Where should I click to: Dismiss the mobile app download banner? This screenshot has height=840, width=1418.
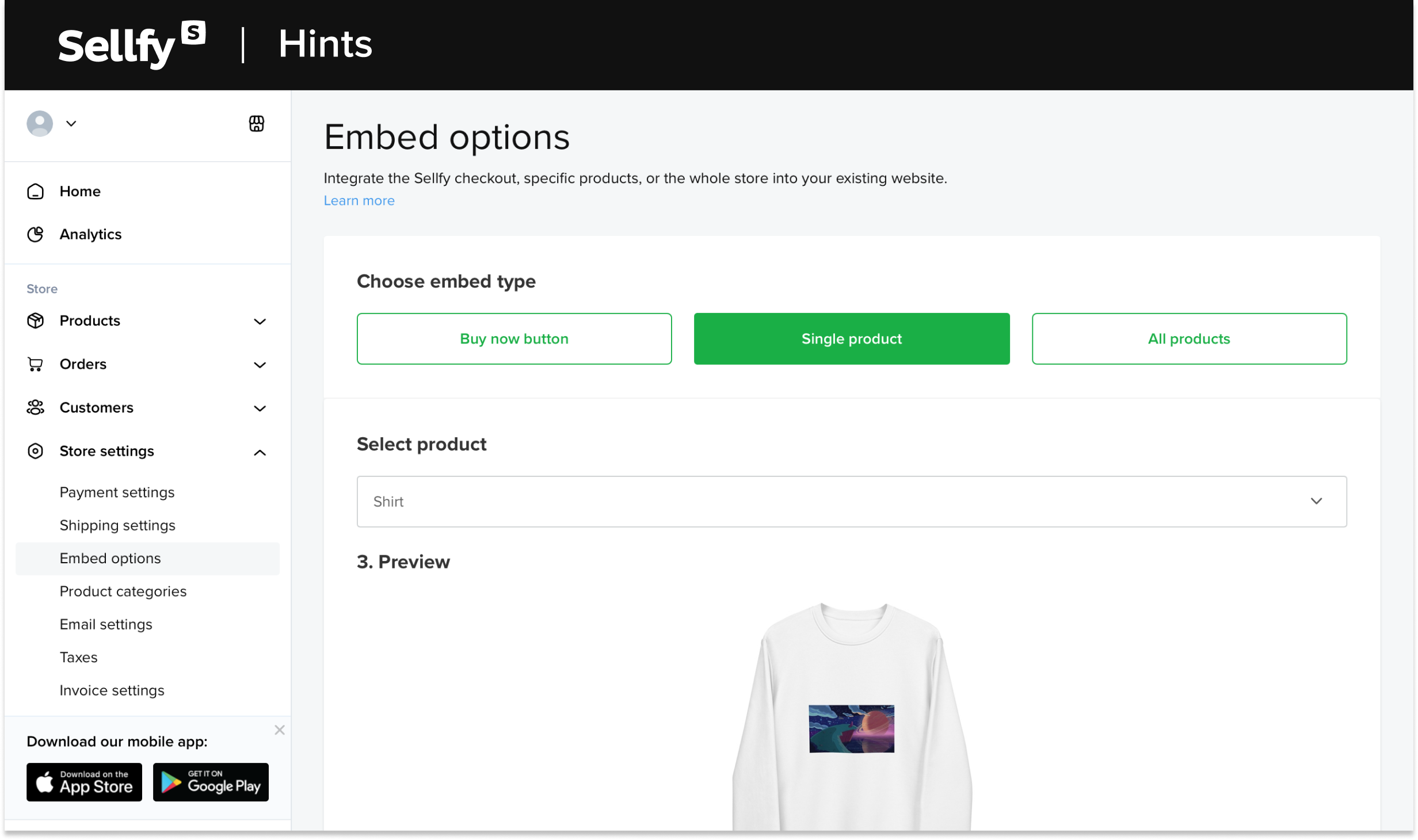[x=279, y=730]
